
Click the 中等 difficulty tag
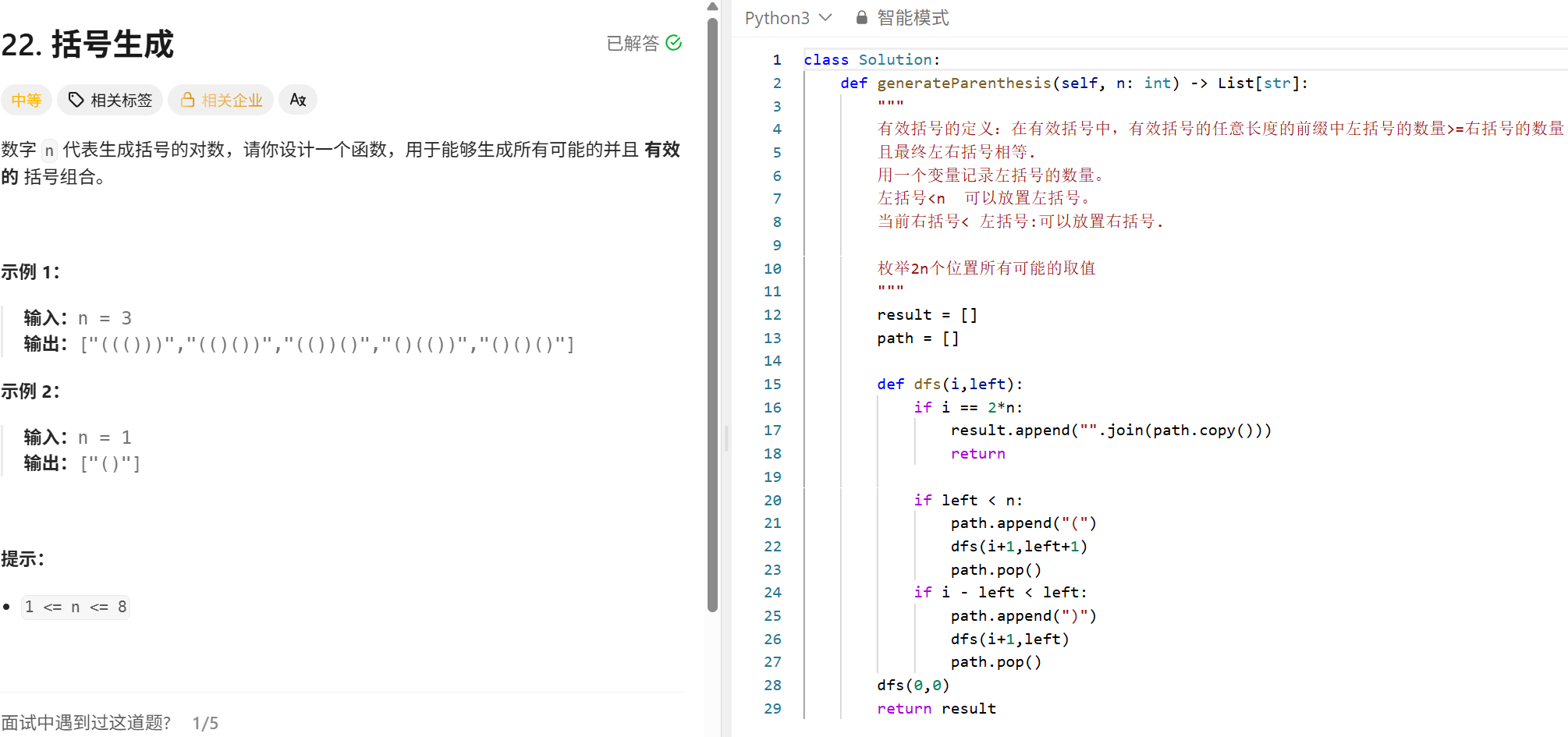27,100
